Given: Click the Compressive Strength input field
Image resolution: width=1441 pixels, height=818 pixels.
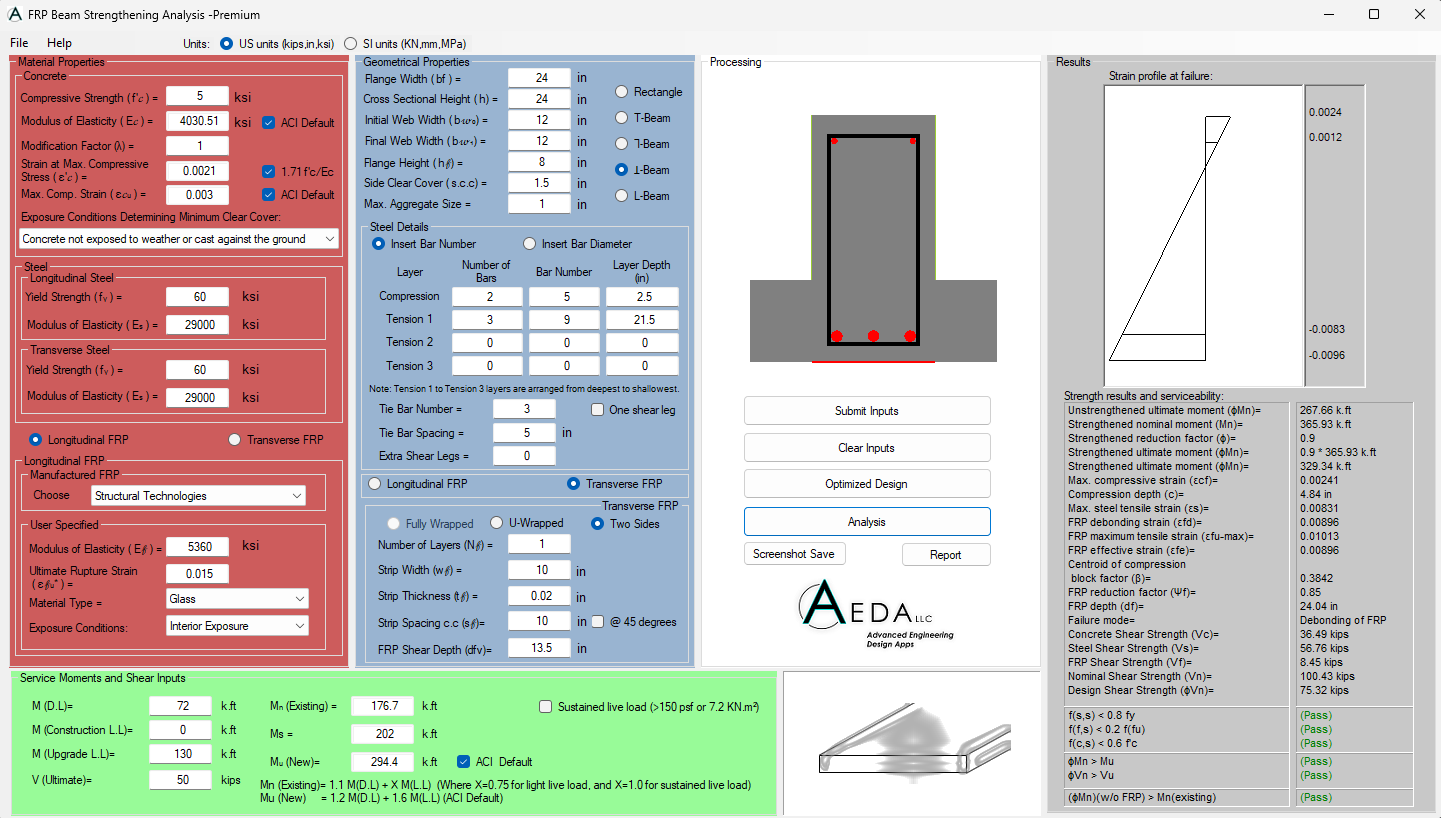Looking at the screenshot, I should point(197,96).
